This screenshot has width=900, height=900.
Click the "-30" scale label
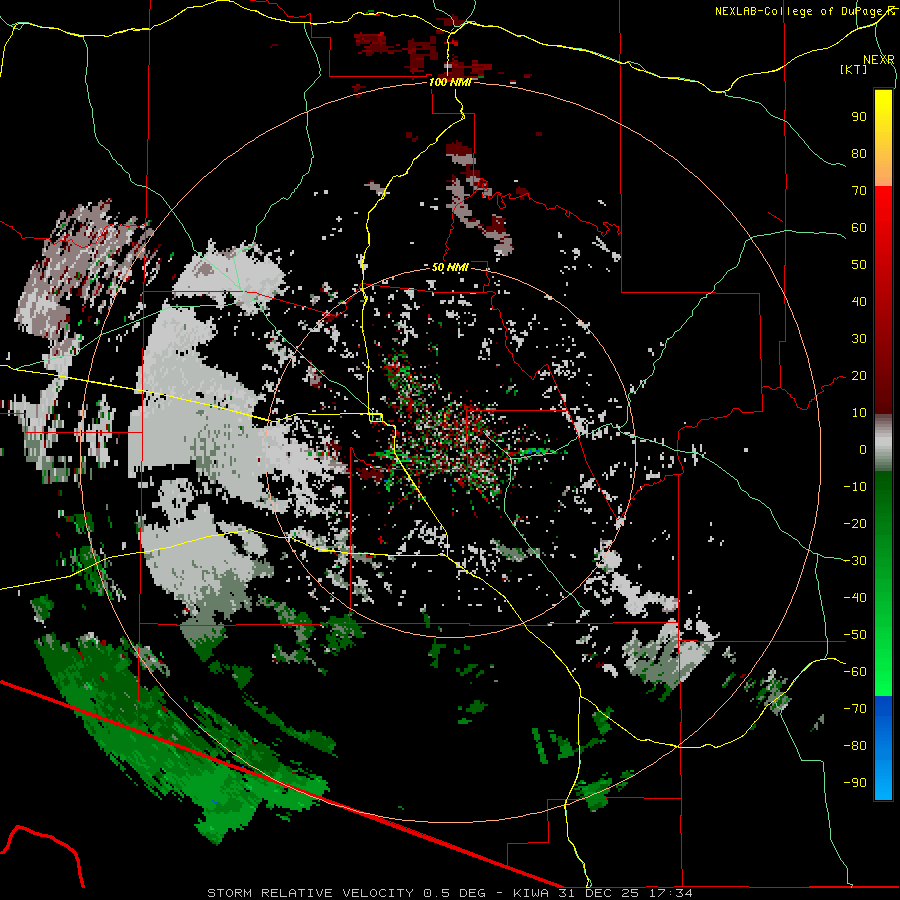[x=855, y=561]
